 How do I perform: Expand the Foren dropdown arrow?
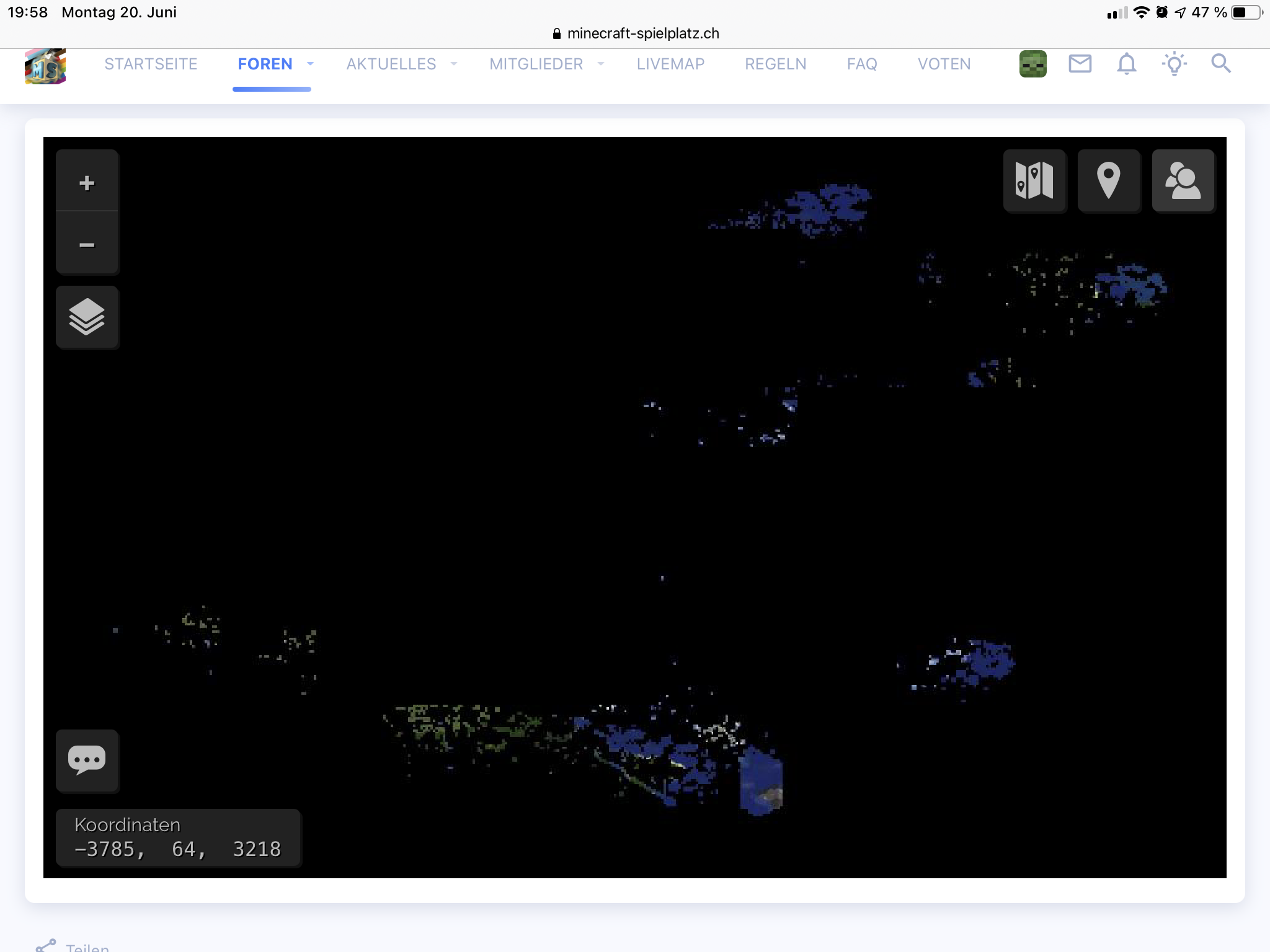point(310,64)
